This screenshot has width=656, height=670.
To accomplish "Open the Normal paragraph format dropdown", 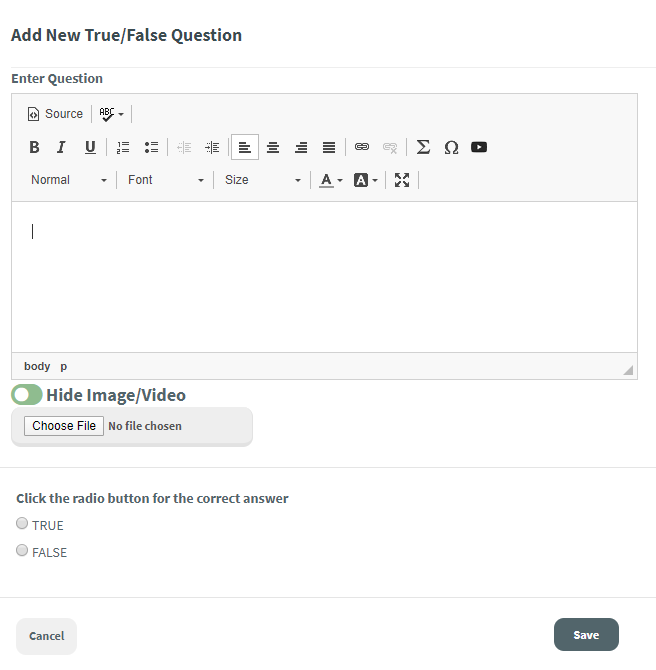I will [68, 180].
